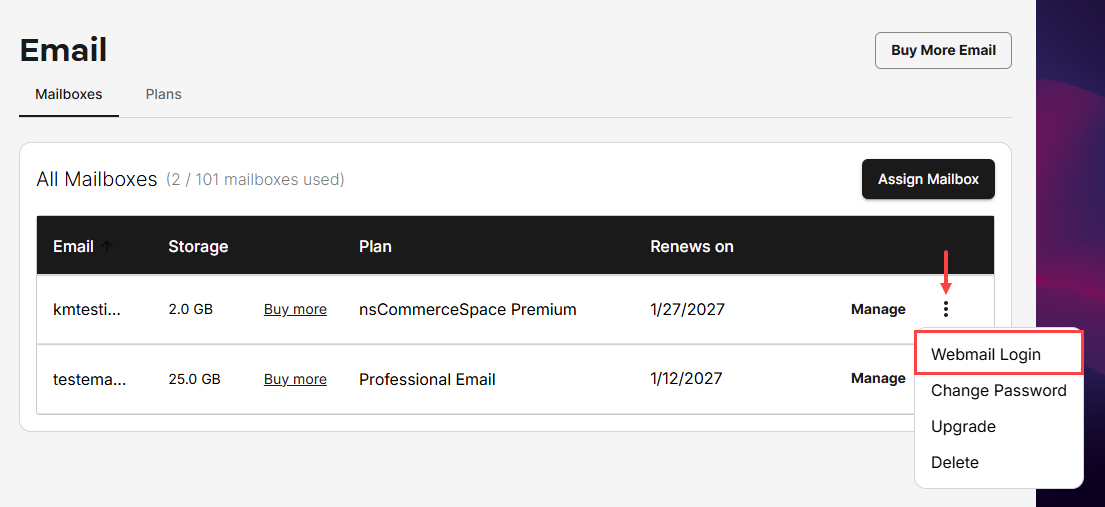
Task: Click the 1/27/2027 renewal date
Action: (x=687, y=309)
